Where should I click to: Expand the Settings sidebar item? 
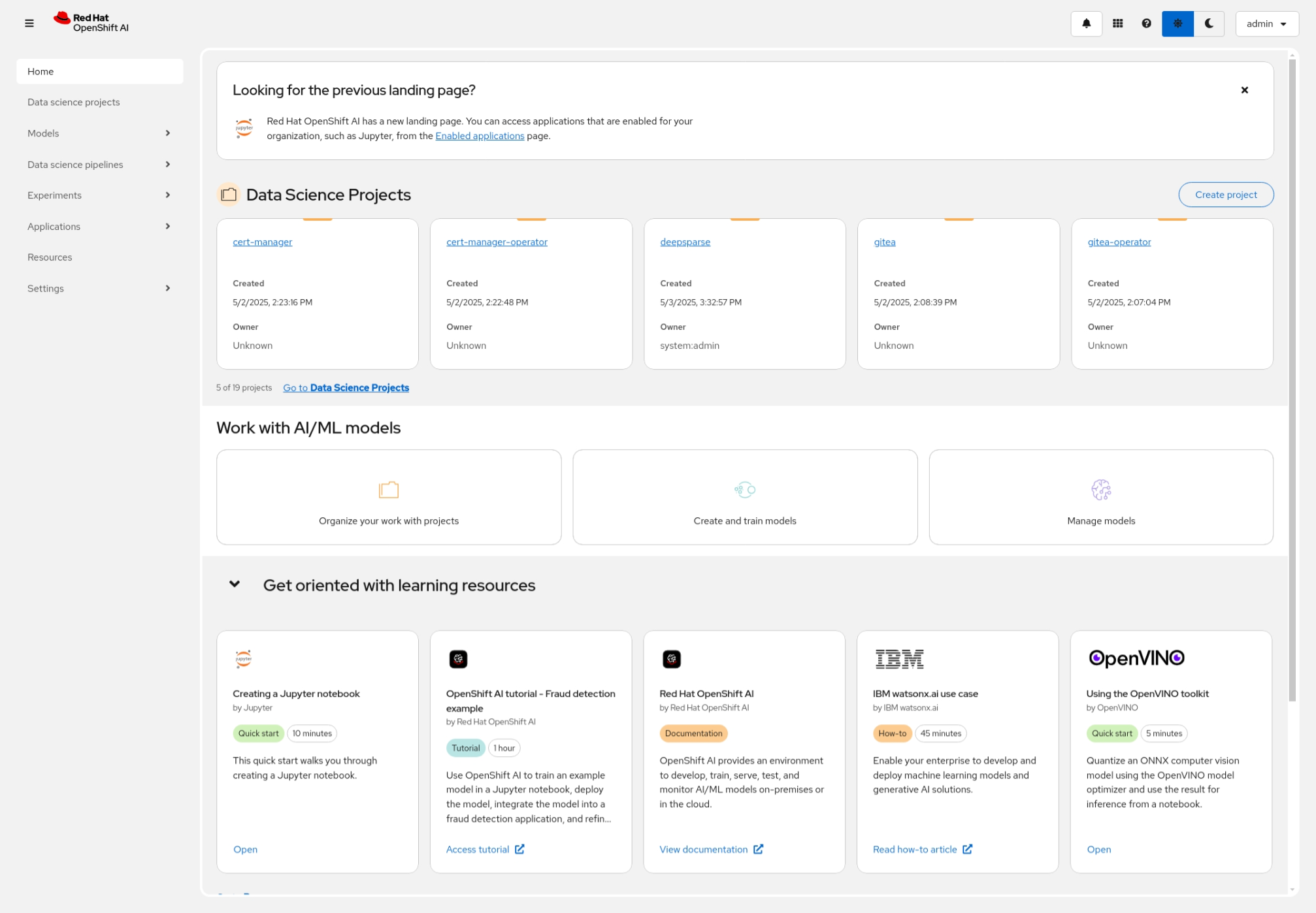pyautogui.click(x=99, y=288)
